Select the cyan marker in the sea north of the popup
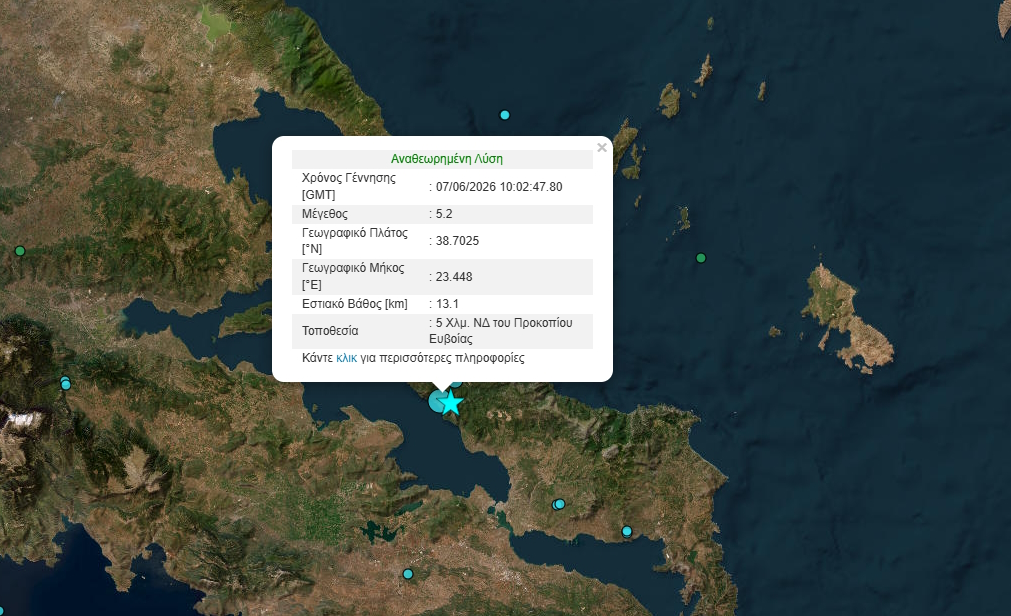 click(505, 115)
